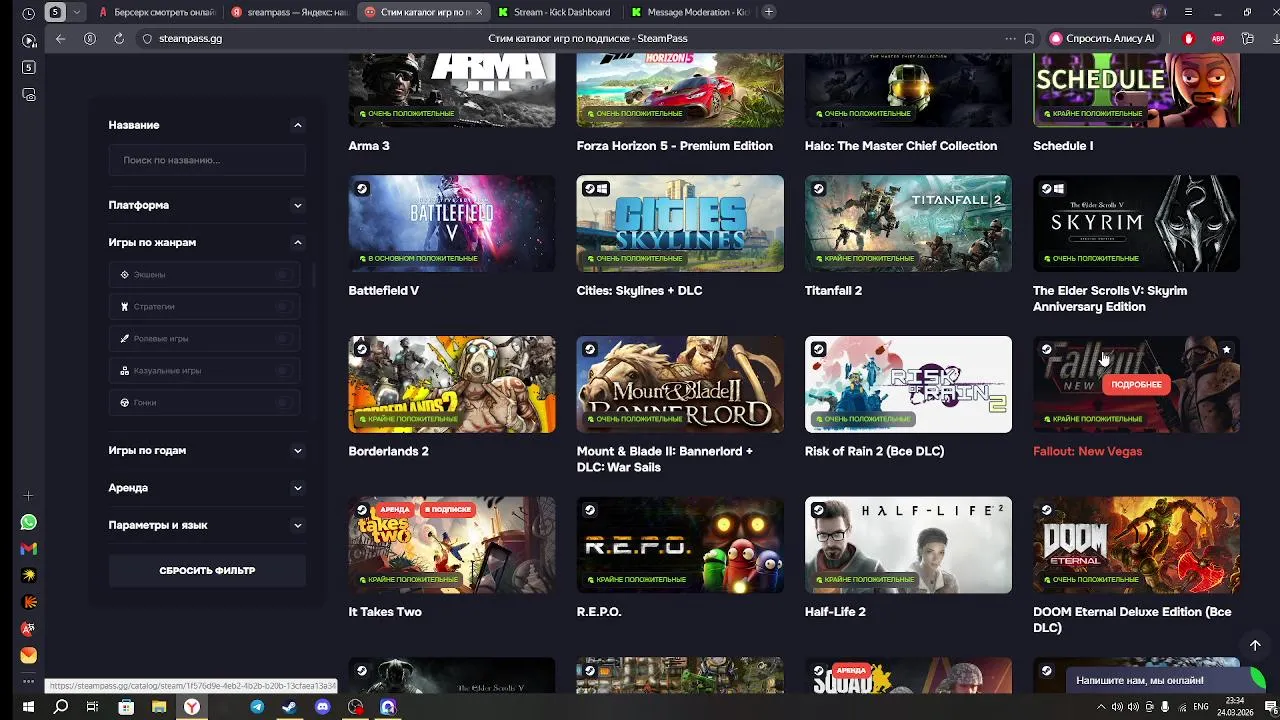Viewport: 1280px width, 720px height.
Task: Click the page actions three-dot icon
Action: coord(1010,38)
